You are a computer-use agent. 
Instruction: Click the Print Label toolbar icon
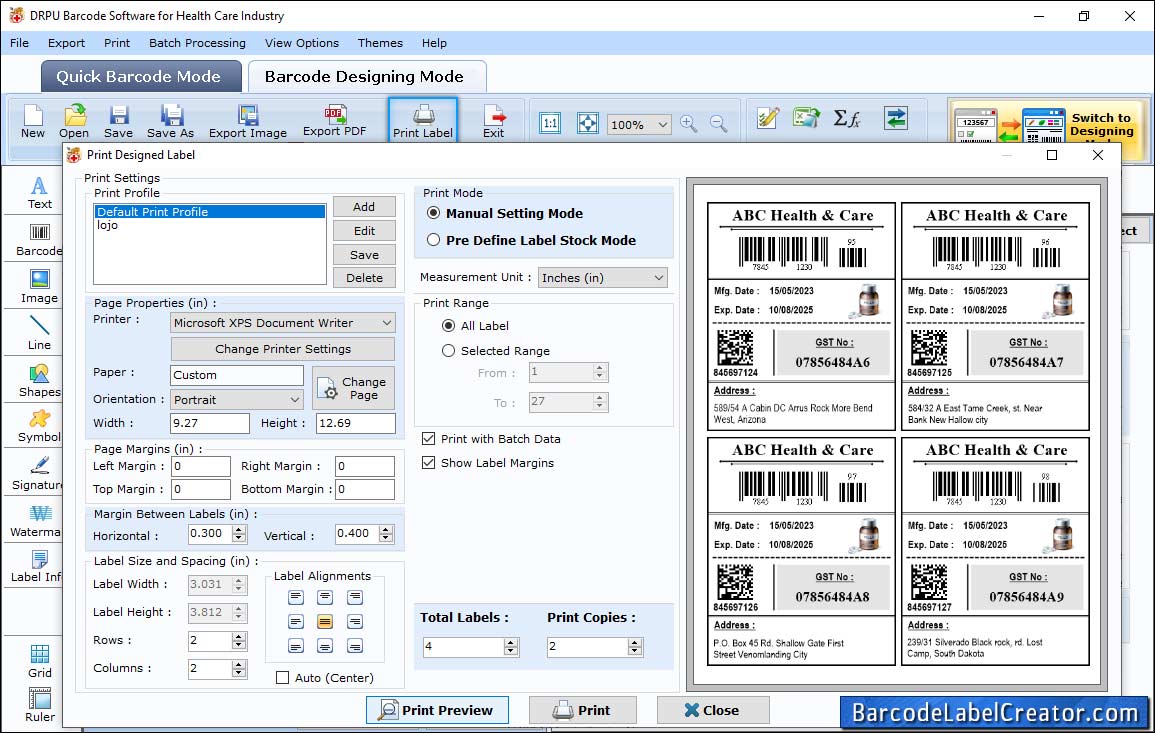click(x=423, y=121)
